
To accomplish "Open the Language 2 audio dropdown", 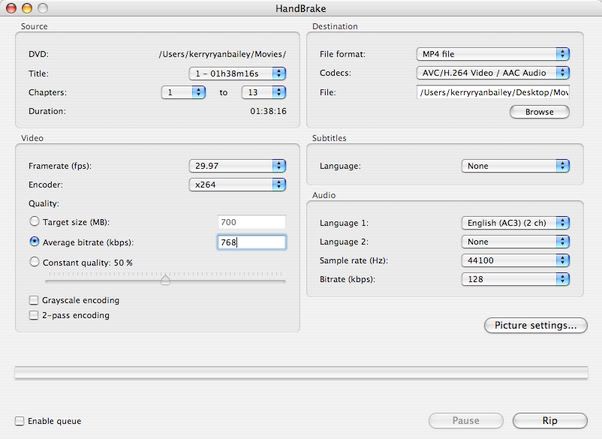I will (x=515, y=242).
